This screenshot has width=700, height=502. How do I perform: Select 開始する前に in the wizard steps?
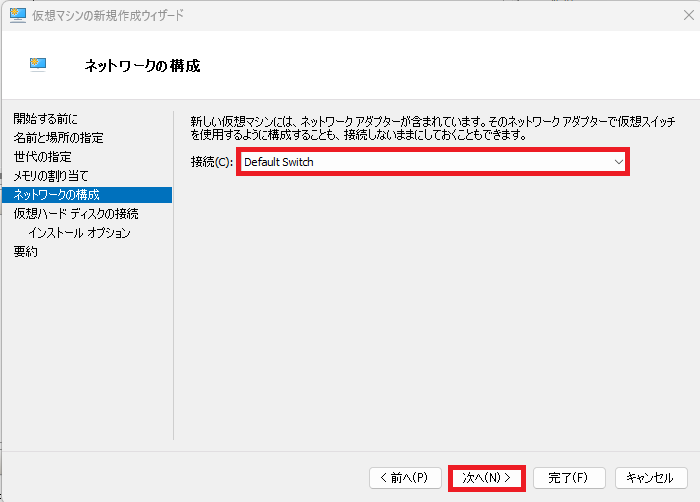click(46, 119)
